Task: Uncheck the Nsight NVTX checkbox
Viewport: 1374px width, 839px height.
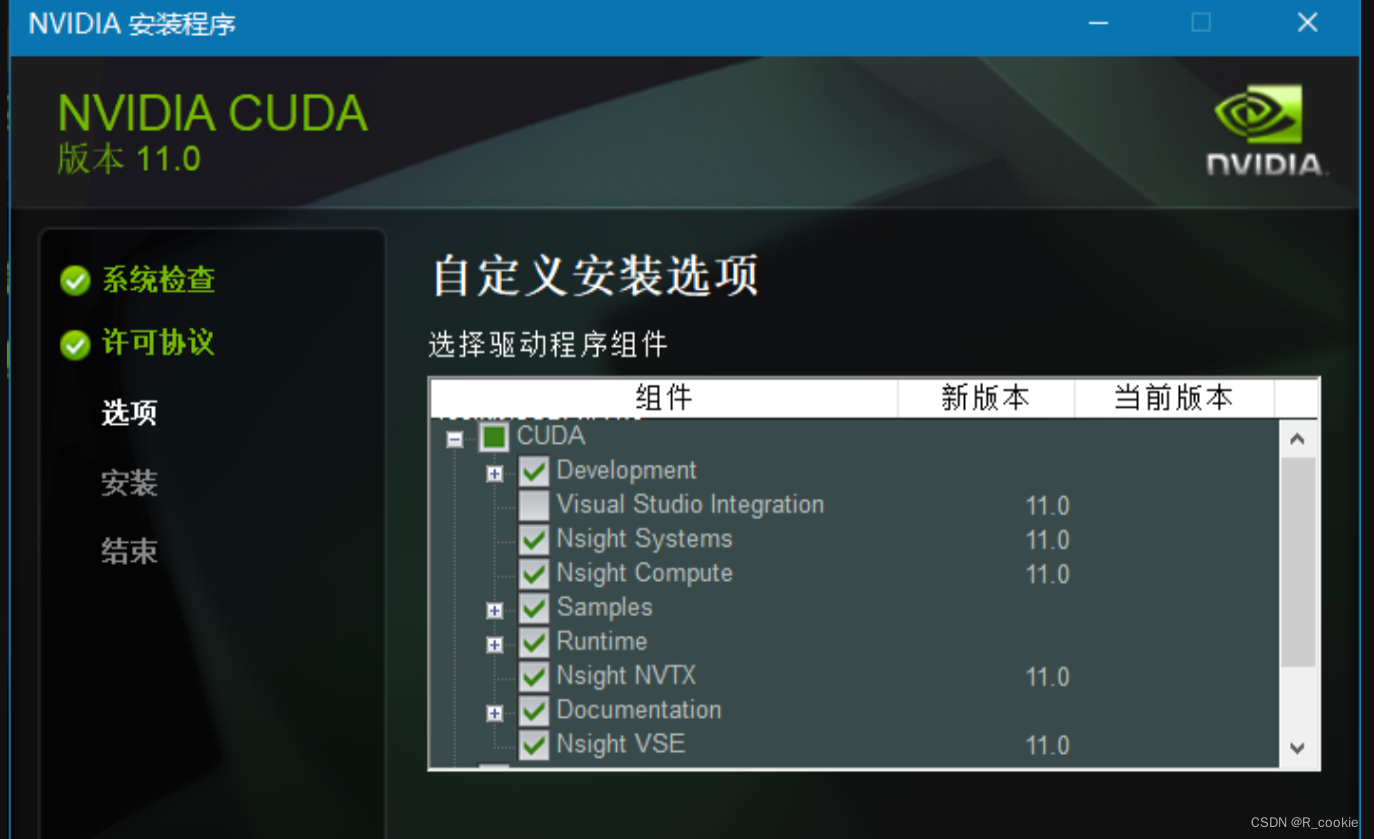Action: pos(534,676)
